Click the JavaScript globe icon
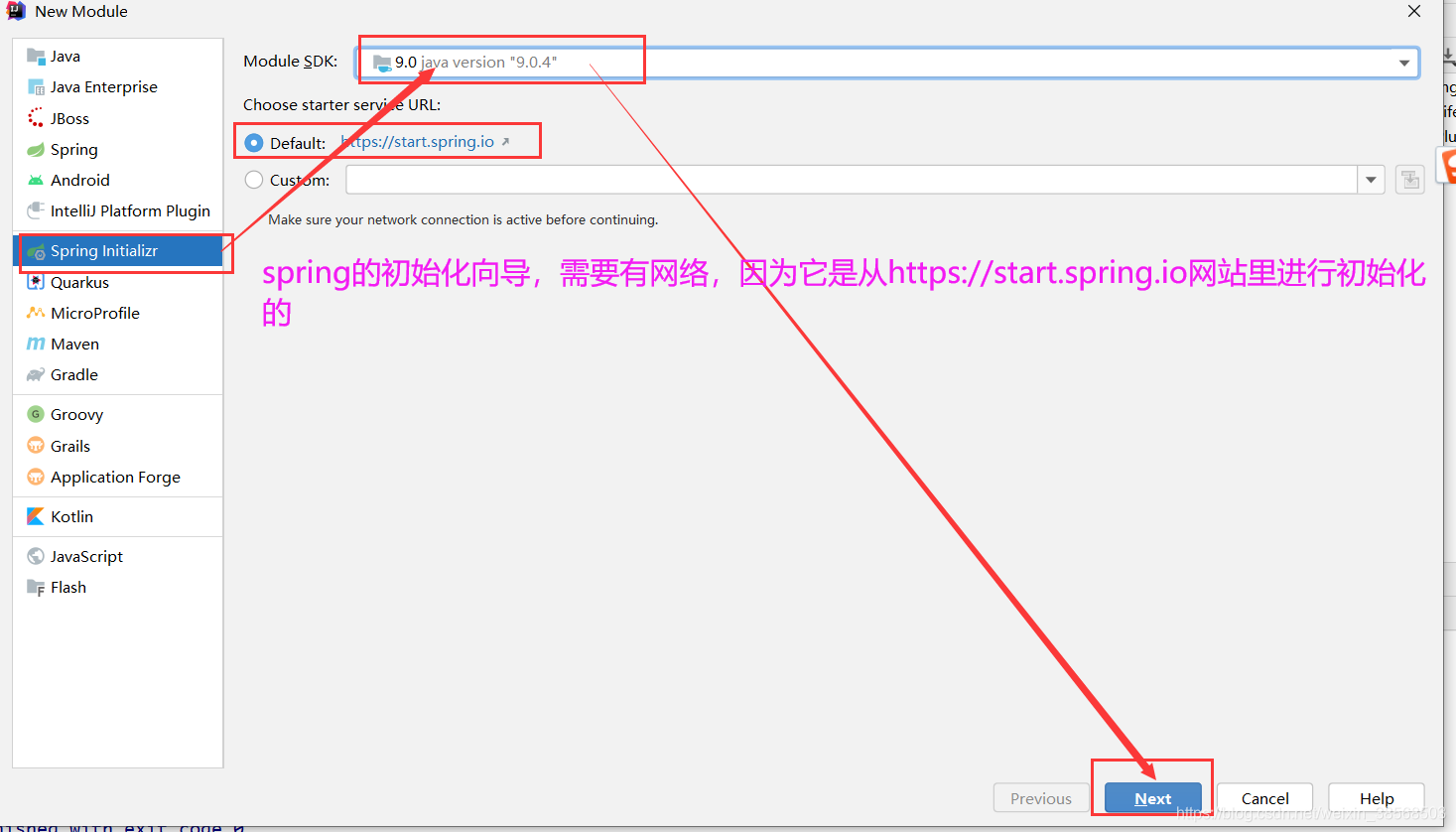The image size is (1456, 832). pyautogui.click(x=36, y=556)
